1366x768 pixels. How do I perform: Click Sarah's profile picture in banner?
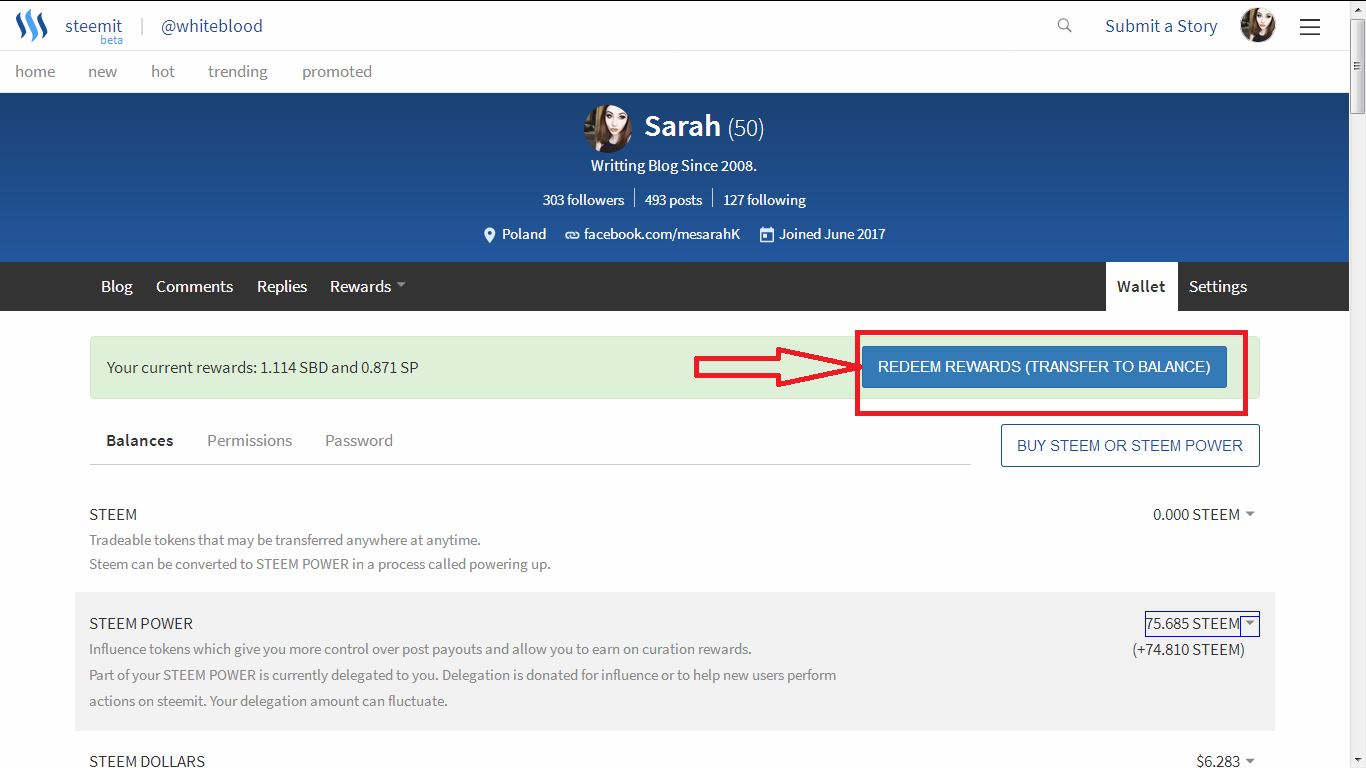point(608,128)
